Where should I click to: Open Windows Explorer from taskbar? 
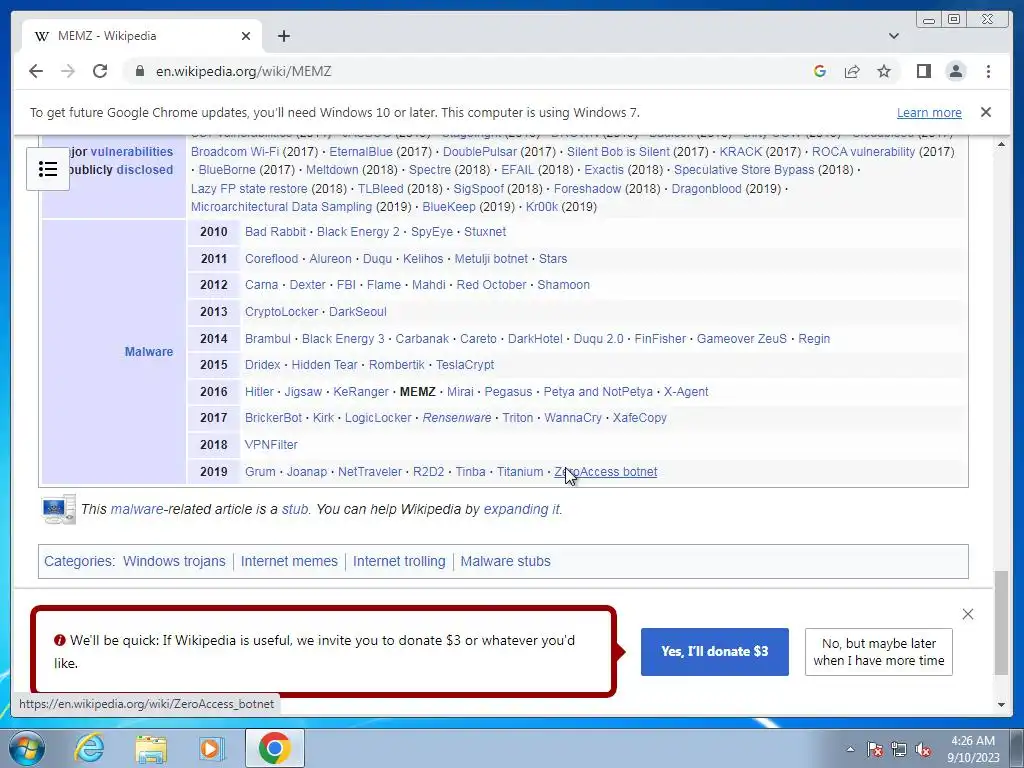151,748
